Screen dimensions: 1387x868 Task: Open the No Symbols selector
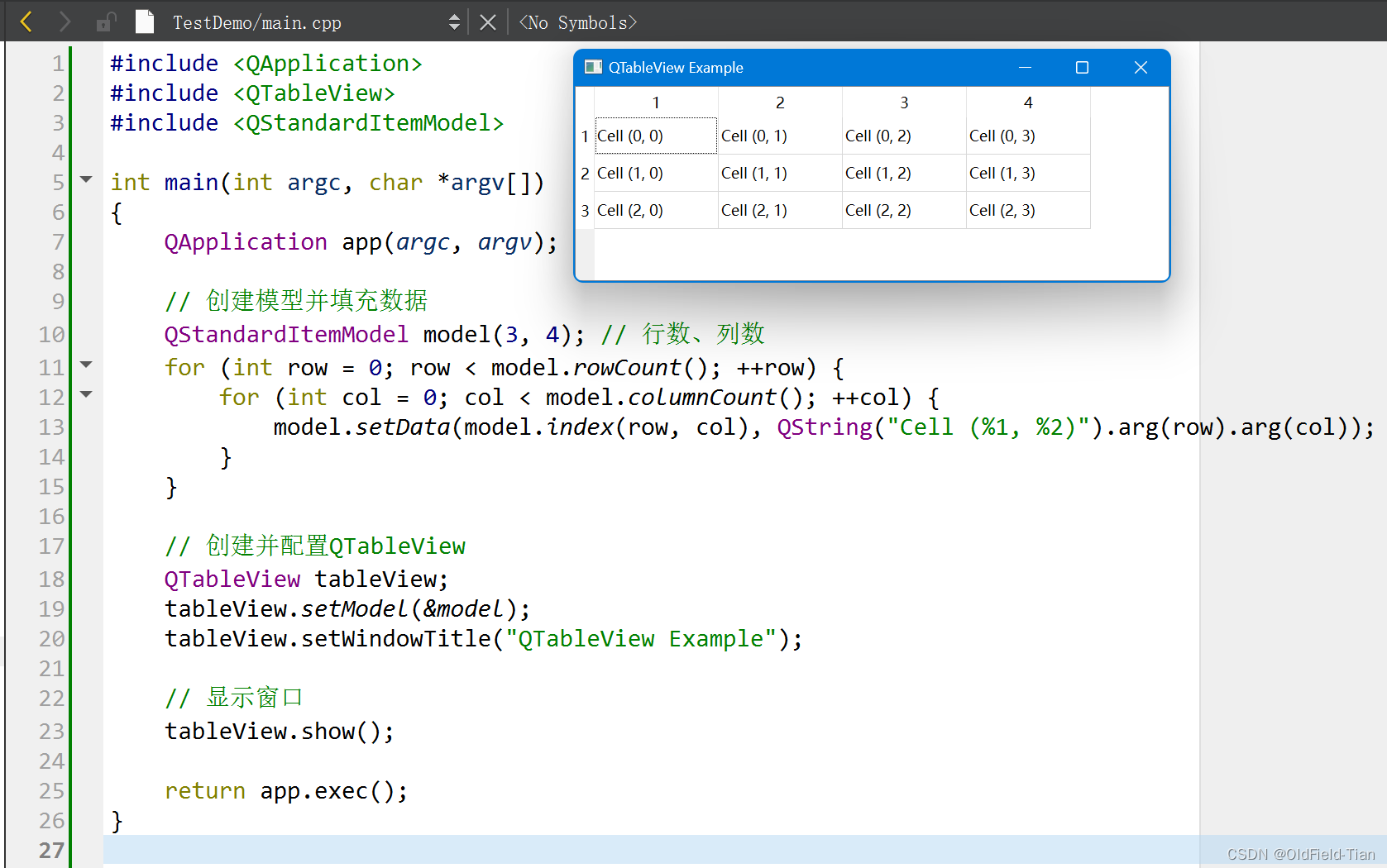point(578,22)
